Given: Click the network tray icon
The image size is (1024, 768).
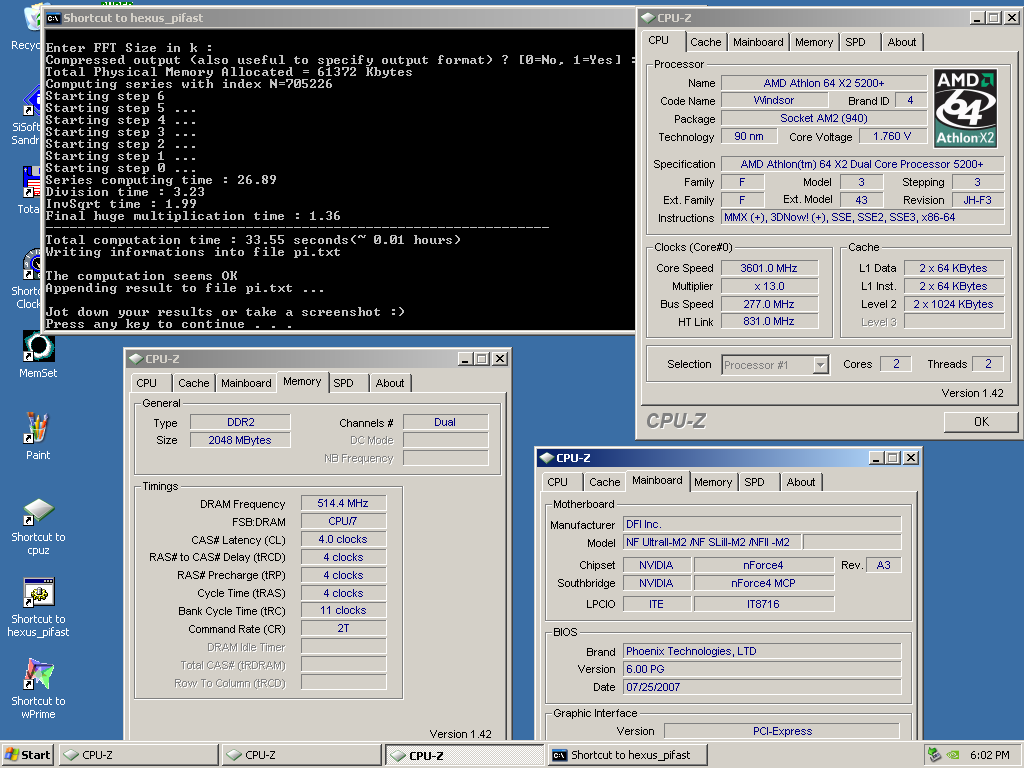Looking at the screenshot, I should coord(935,755).
